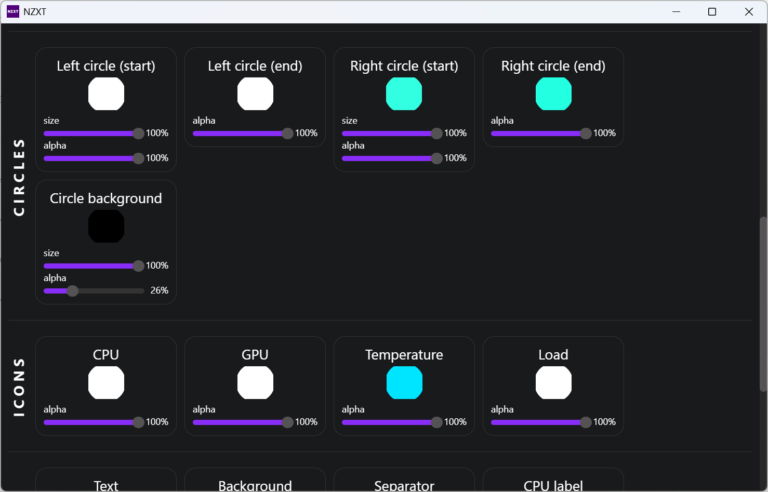Adjust the Temperature icon alpha slider
The height and width of the screenshot is (492, 768).
(x=390, y=422)
